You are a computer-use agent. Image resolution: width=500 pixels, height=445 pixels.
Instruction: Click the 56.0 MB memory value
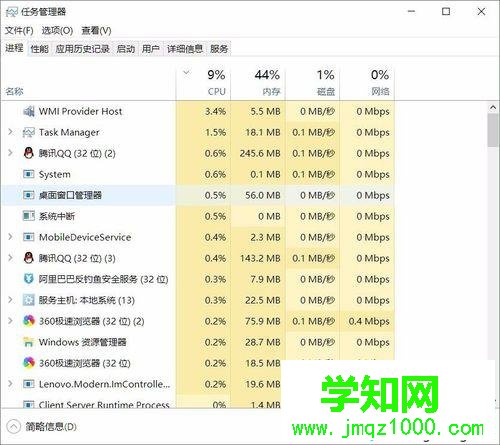tap(263, 195)
